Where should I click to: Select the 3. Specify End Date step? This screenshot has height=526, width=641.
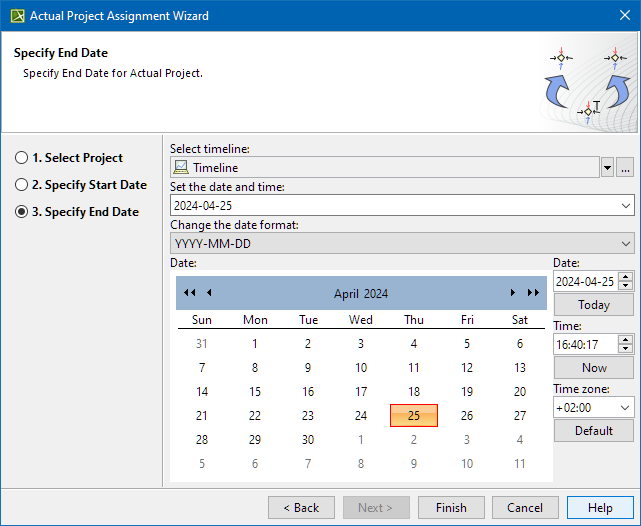[22, 212]
